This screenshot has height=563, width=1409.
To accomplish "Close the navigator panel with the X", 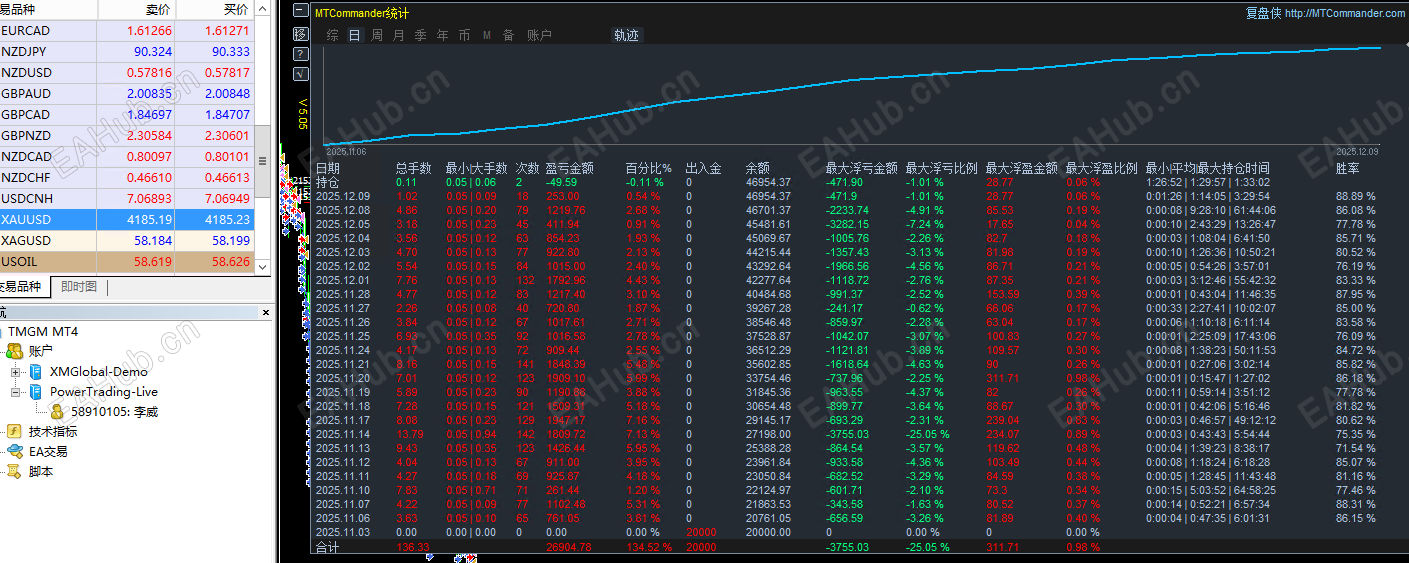I will pos(265,313).
